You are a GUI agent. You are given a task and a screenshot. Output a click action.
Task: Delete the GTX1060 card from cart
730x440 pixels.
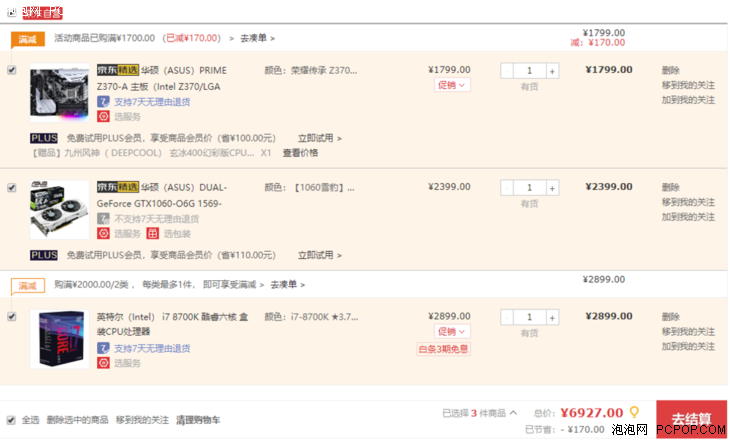tap(671, 187)
